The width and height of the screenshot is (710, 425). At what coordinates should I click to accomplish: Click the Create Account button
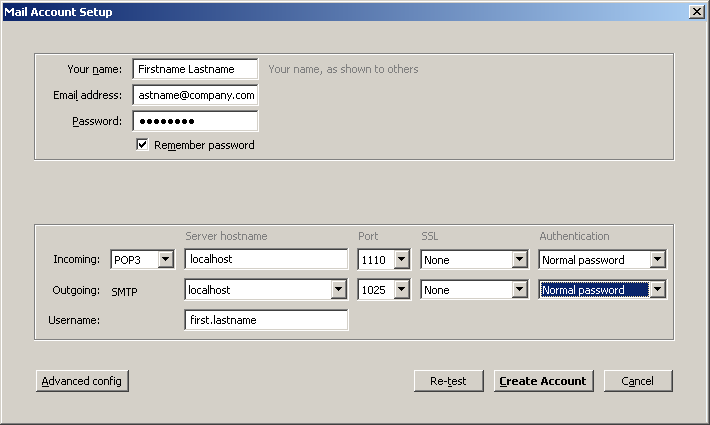(x=544, y=381)
